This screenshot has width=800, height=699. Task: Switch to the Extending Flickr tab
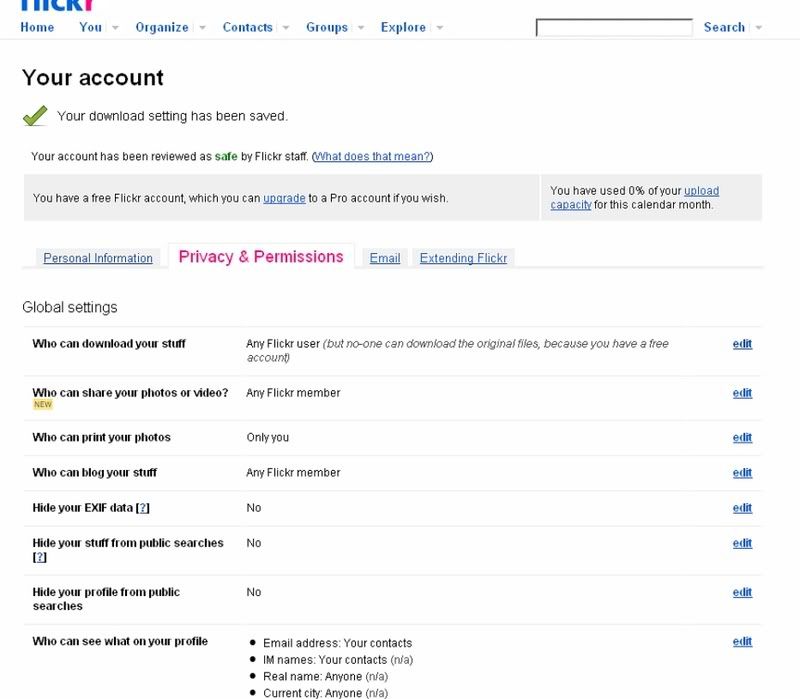tap(463, 258)
